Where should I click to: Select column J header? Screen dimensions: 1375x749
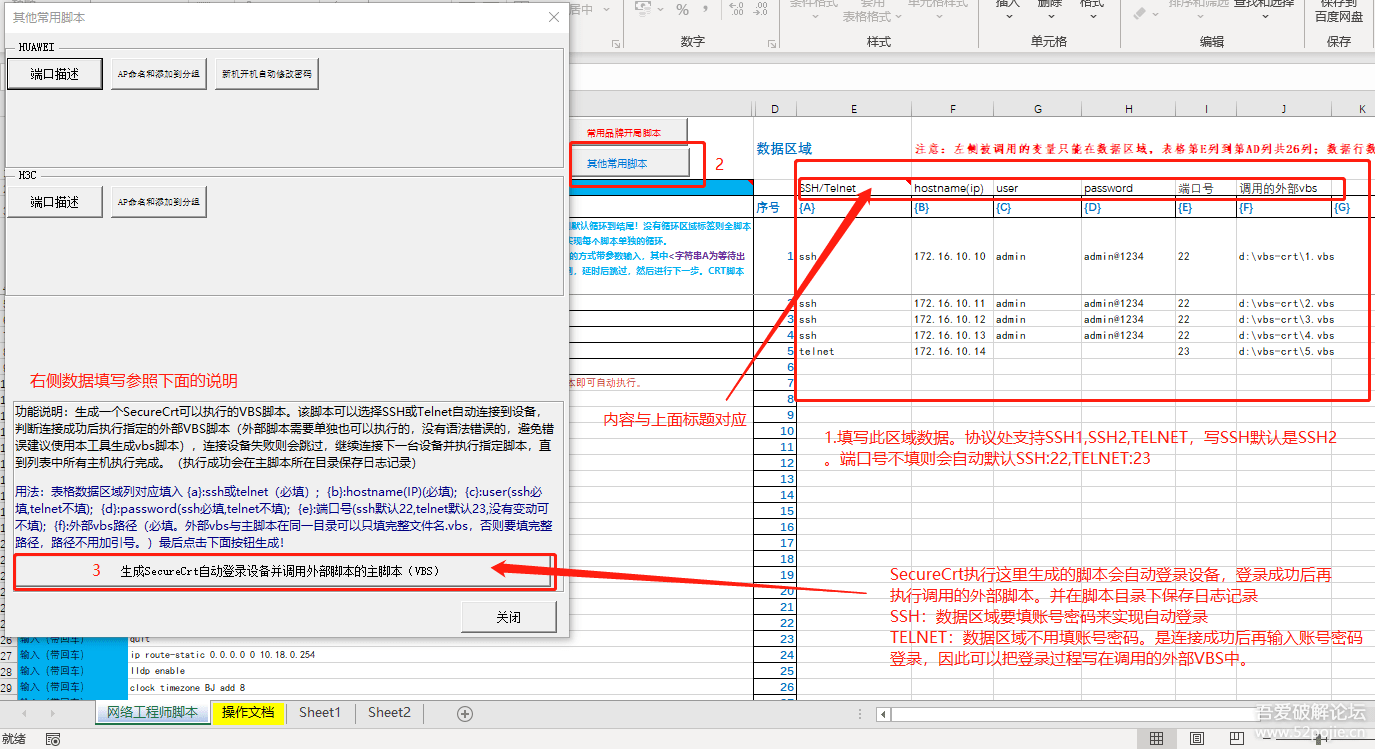1283,108
